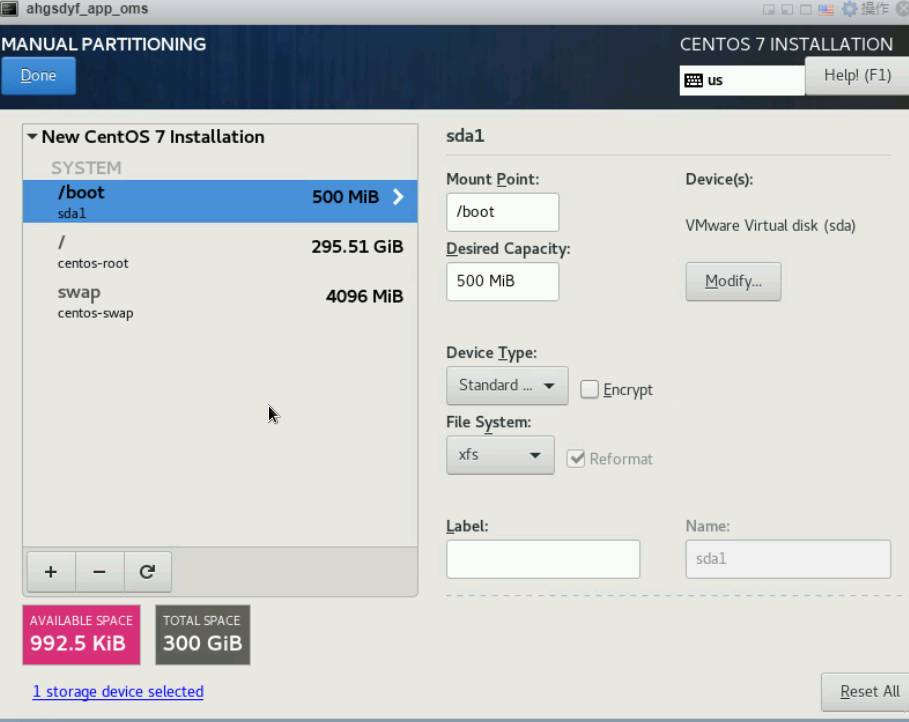Screen dimensions: 909x722
Task: Click the circular arrow reload storage icon
Action: pyautogui.click(x=147, y=572)
